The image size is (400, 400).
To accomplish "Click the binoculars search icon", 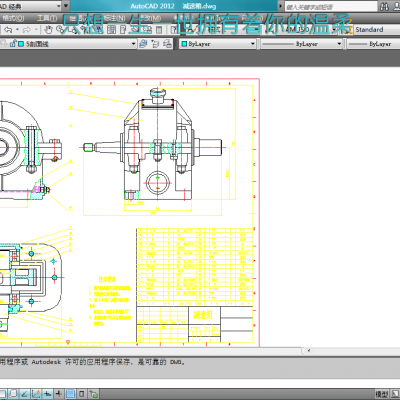I will (384, 6).
